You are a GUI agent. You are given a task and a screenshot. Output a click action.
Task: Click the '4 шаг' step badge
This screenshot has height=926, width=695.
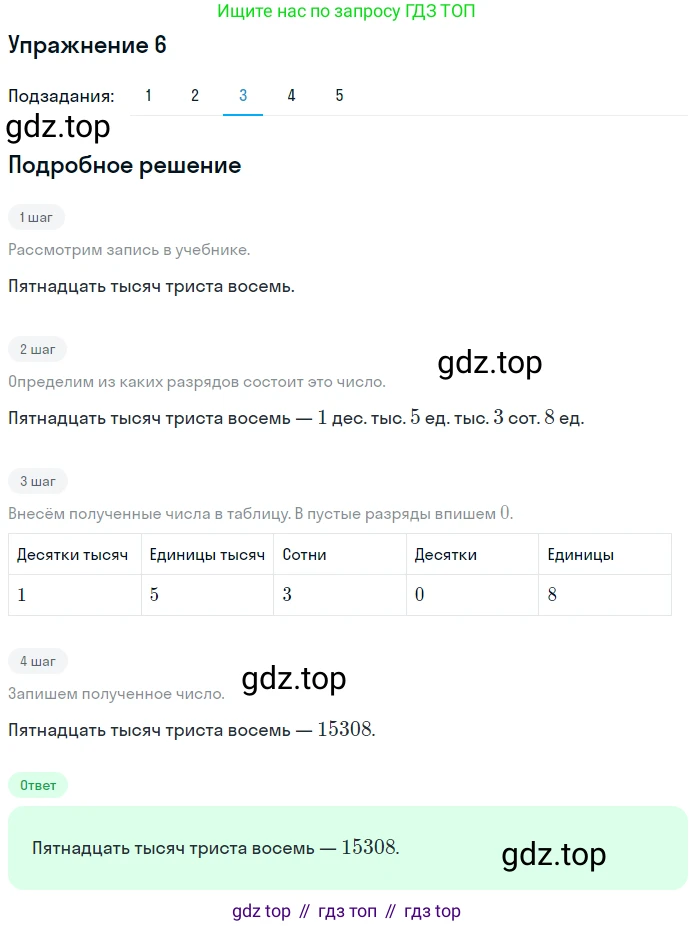[x=38, y=661]
